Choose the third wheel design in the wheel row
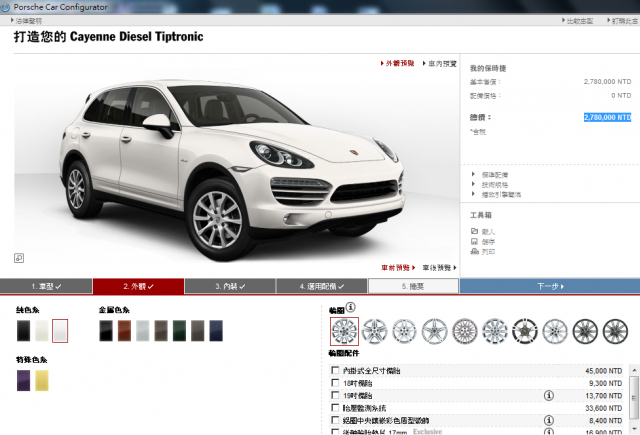This screenshot has height=435, width=640. pyautogui.click(x=404, y=331)
